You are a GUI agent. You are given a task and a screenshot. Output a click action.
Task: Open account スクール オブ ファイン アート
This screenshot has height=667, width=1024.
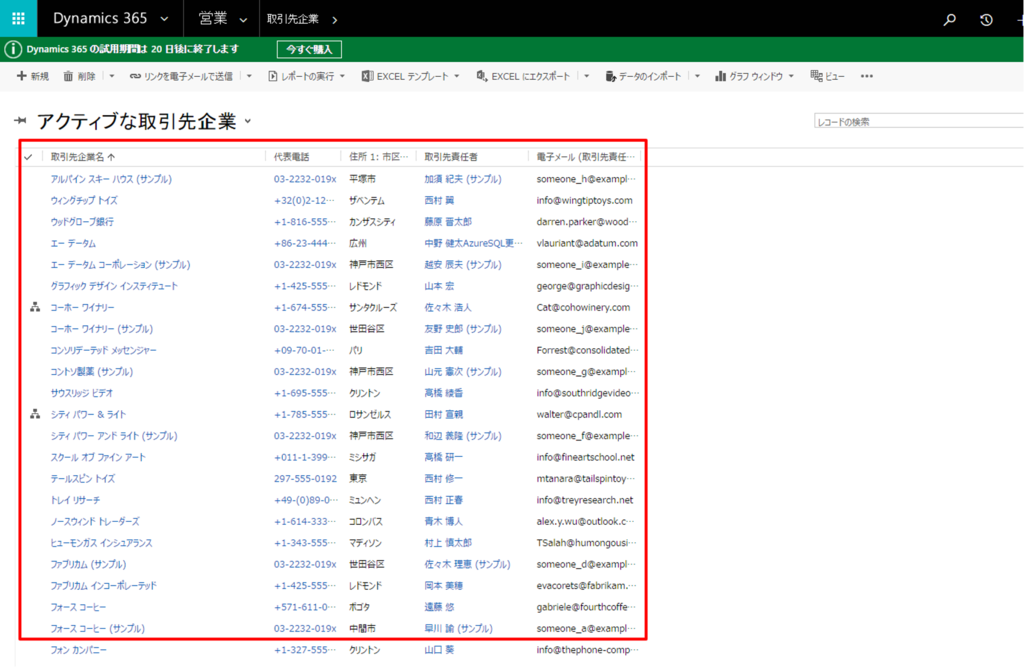(x=98, y=457)
